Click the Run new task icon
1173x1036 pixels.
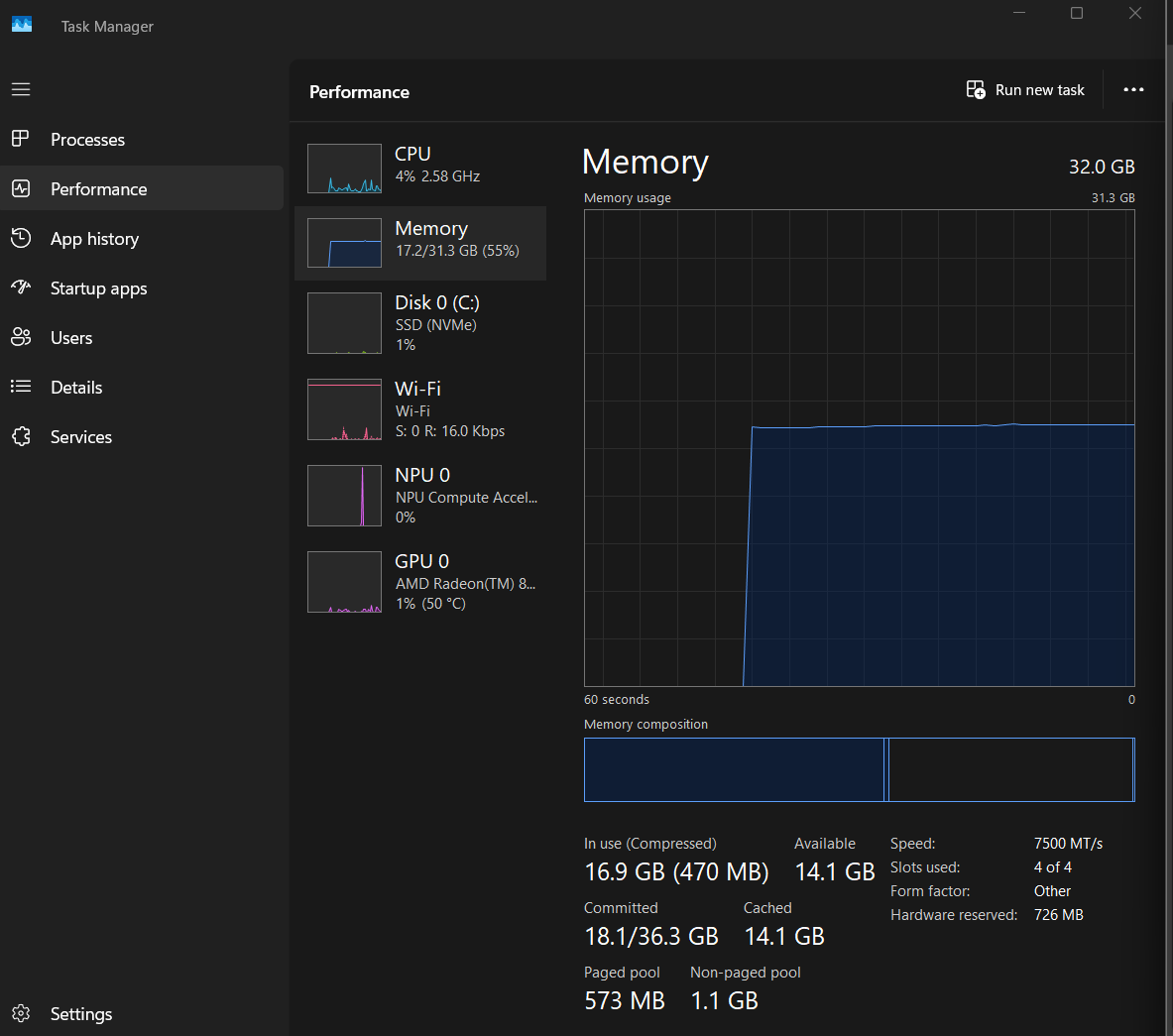pos(976,90)
